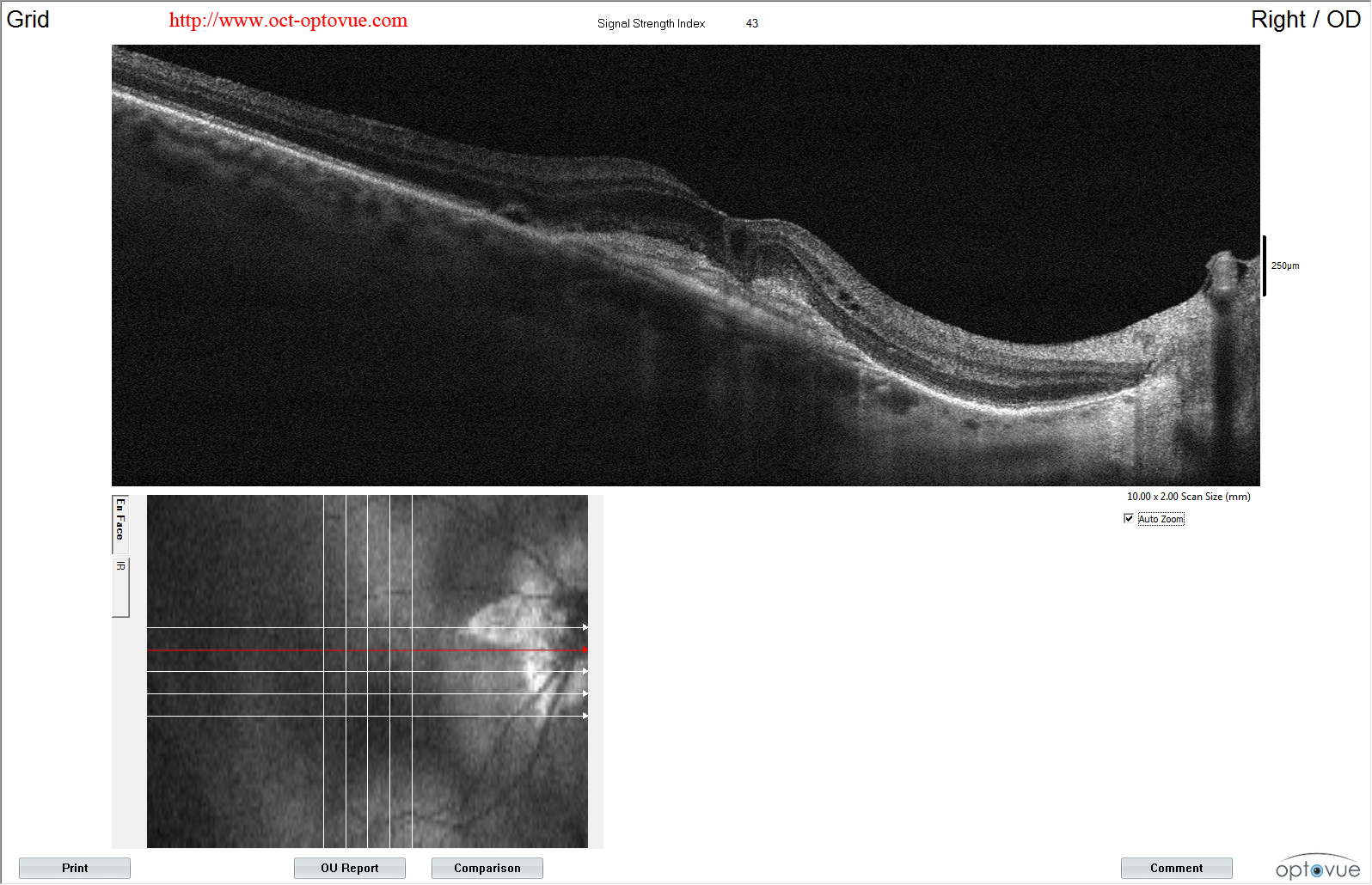The image size is (1372, 885).
Task: Open the oct-optovue.com website link
Action: tap(288, 21)
